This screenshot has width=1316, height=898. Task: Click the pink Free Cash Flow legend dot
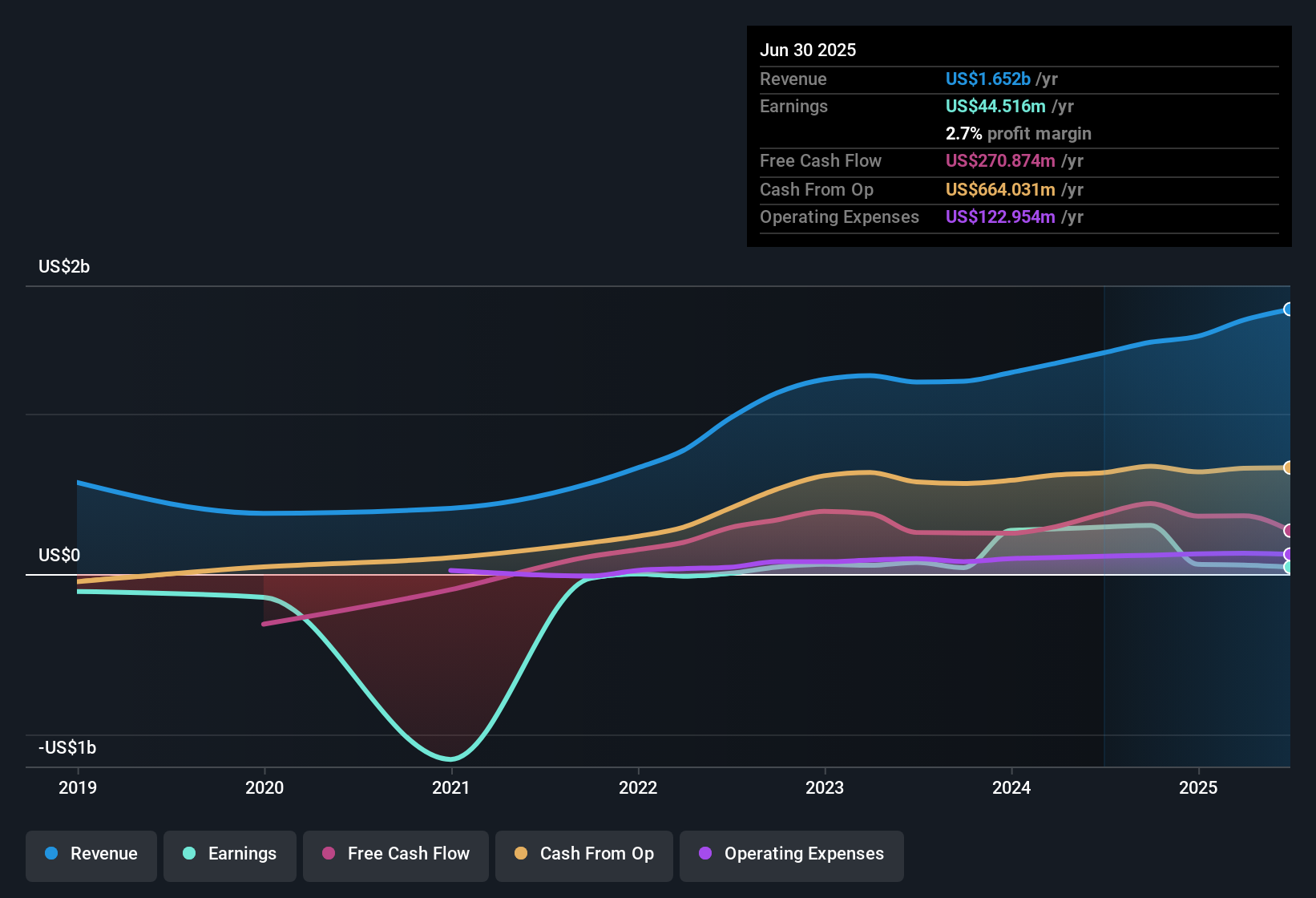(x=329, y=853)
